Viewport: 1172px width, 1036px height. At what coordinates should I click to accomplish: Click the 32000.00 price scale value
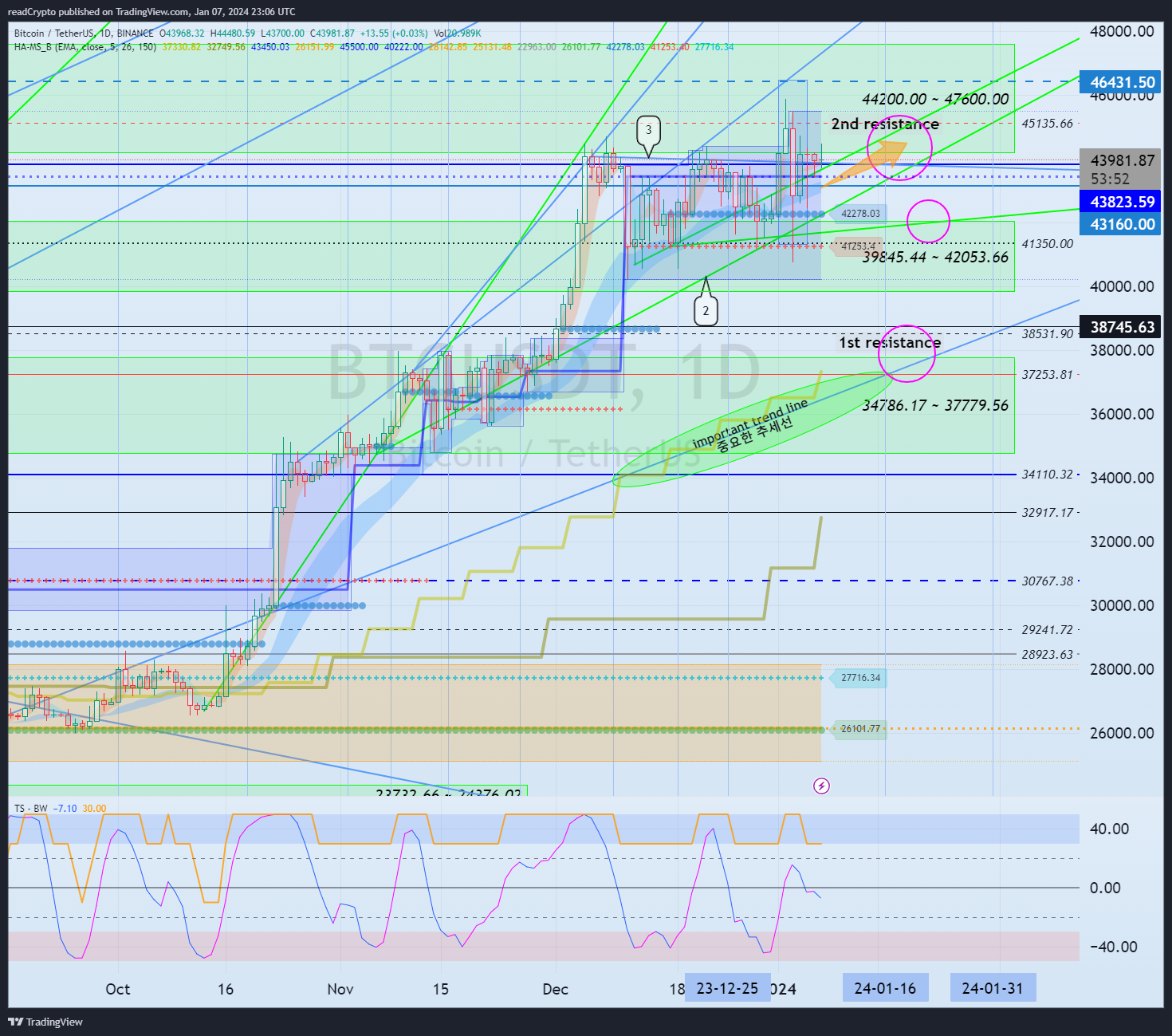(1122, 542)
